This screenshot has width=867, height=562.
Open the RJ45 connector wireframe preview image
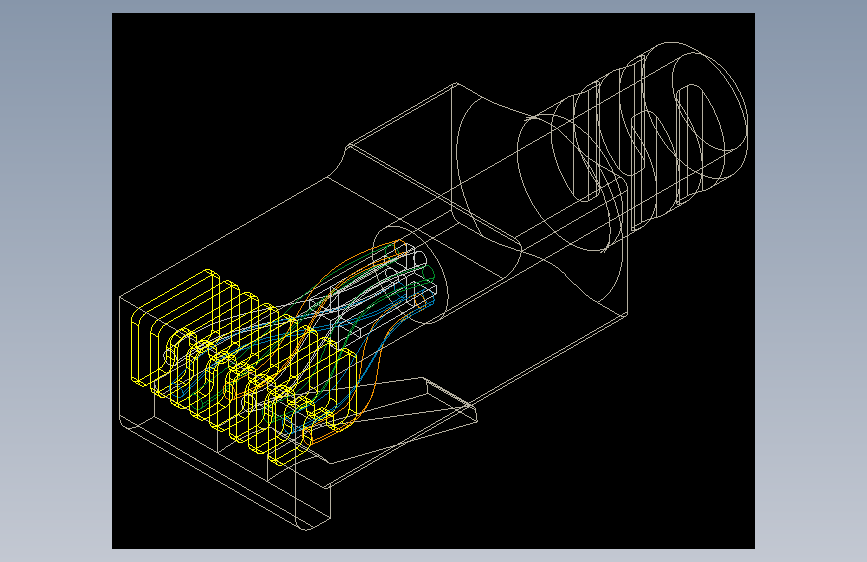coord(433,281)
